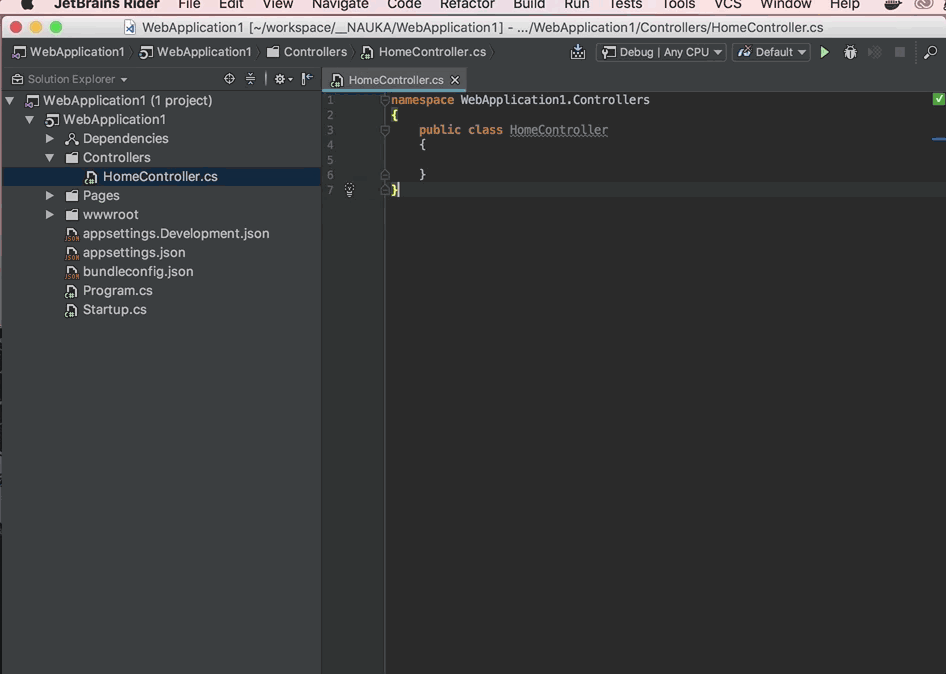Open the Help menu
This screenshot has height=674, width=946.
[845, 4]
